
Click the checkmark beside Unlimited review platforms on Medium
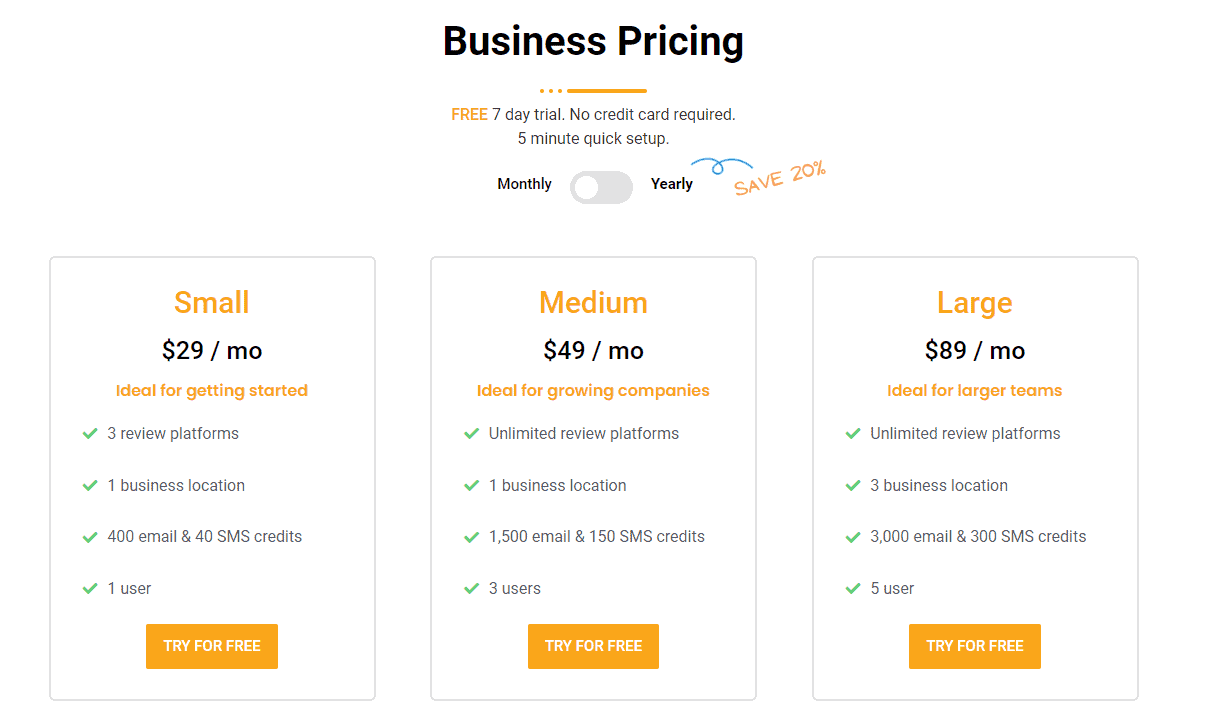pyautogui.click(x=471, y=433)
